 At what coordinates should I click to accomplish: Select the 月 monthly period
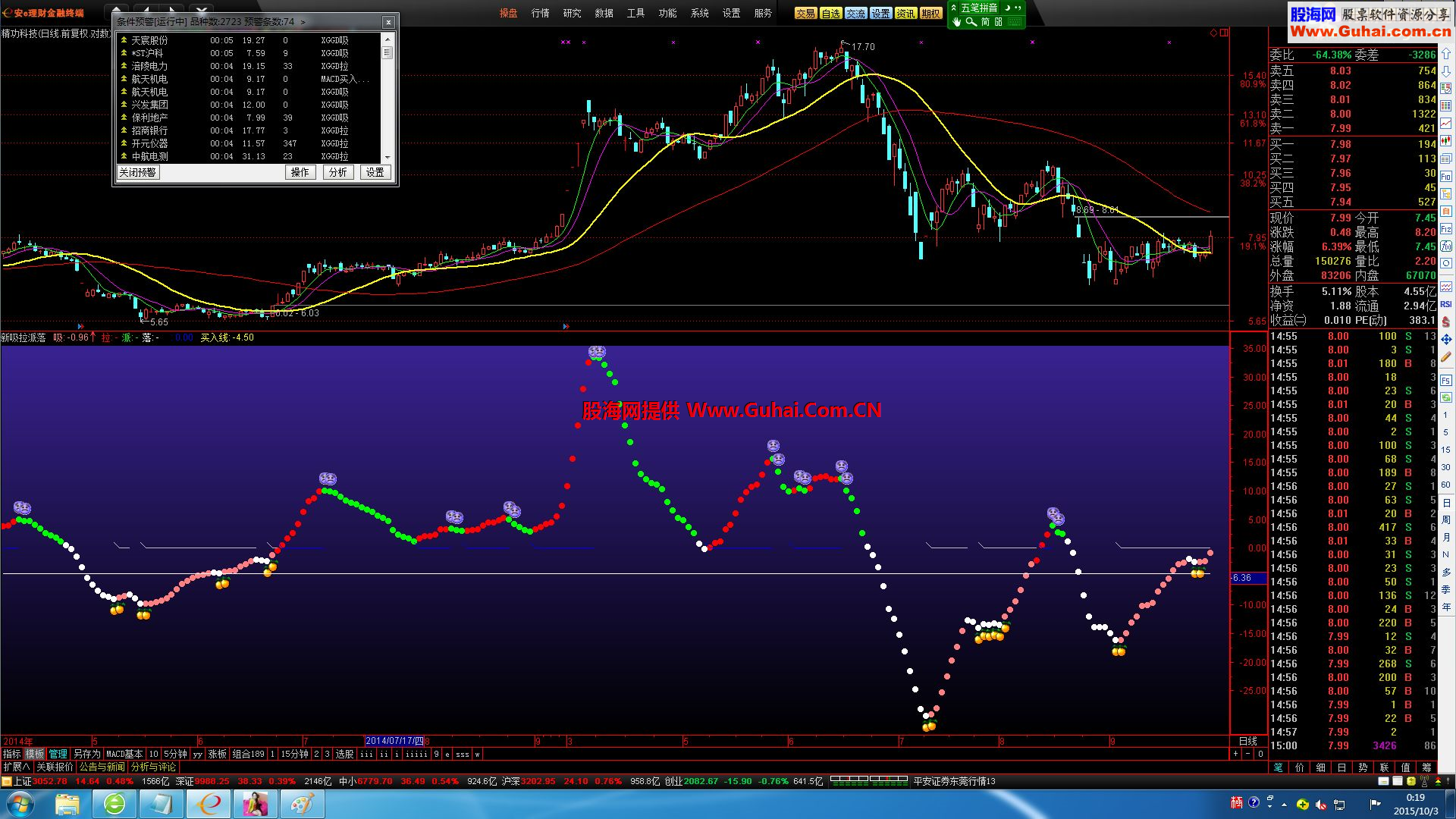click(x=1446, y=537)
